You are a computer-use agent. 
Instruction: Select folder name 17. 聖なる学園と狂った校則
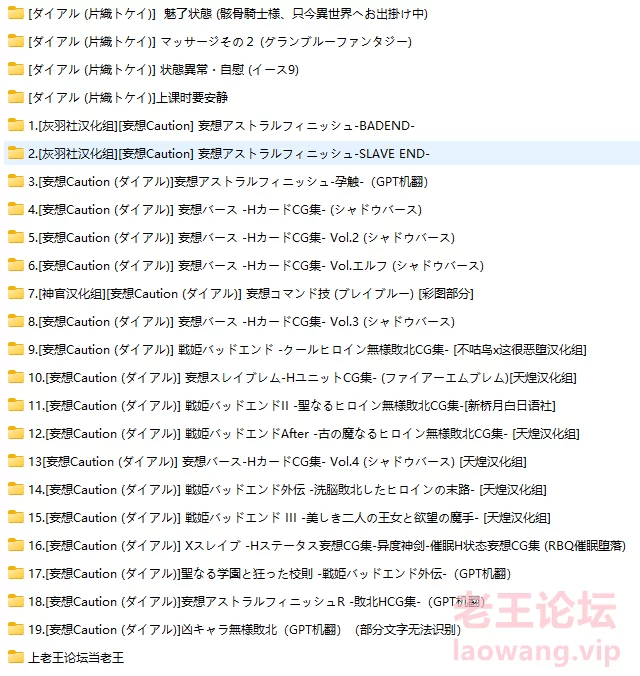click(270, 574)
